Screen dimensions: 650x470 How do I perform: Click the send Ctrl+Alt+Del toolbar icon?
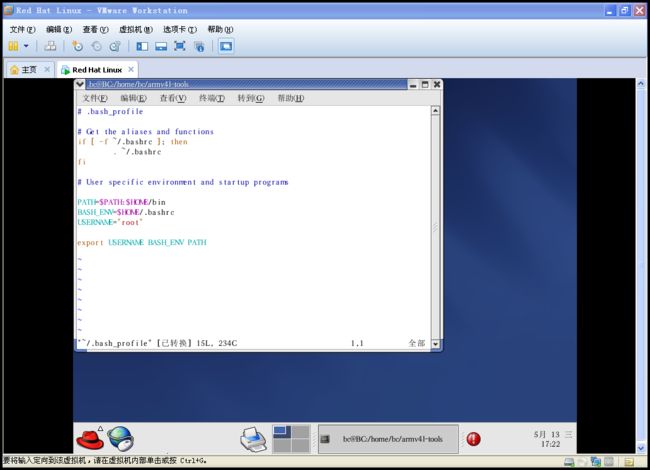pyautogui.click(x=50, y=46)
